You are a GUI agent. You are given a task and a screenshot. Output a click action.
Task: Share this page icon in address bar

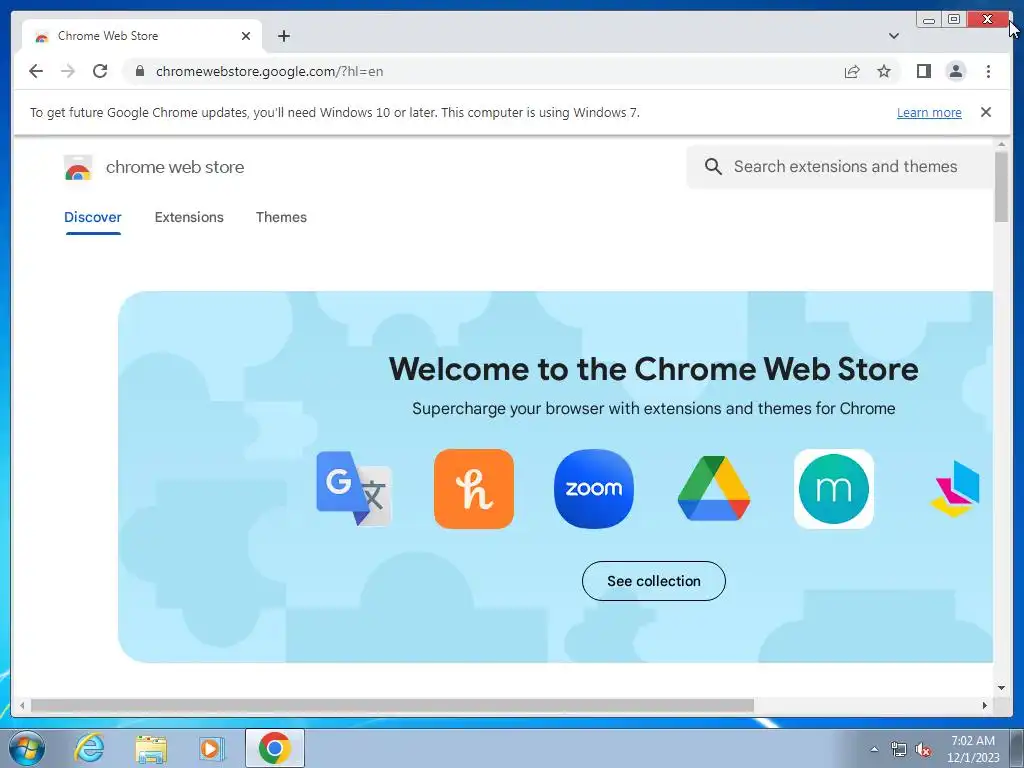(852, 71)
